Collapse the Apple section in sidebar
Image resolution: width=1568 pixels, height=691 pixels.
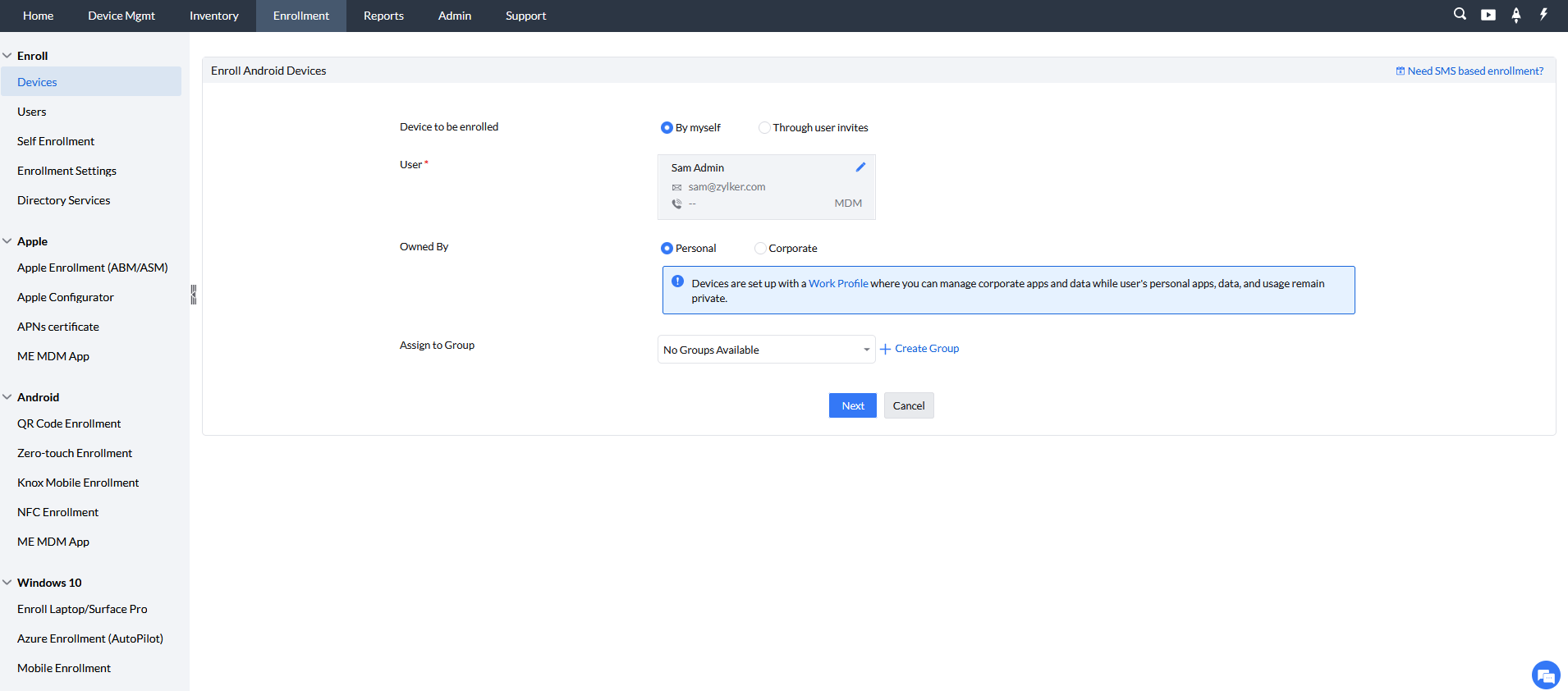[x=7, y=241]
